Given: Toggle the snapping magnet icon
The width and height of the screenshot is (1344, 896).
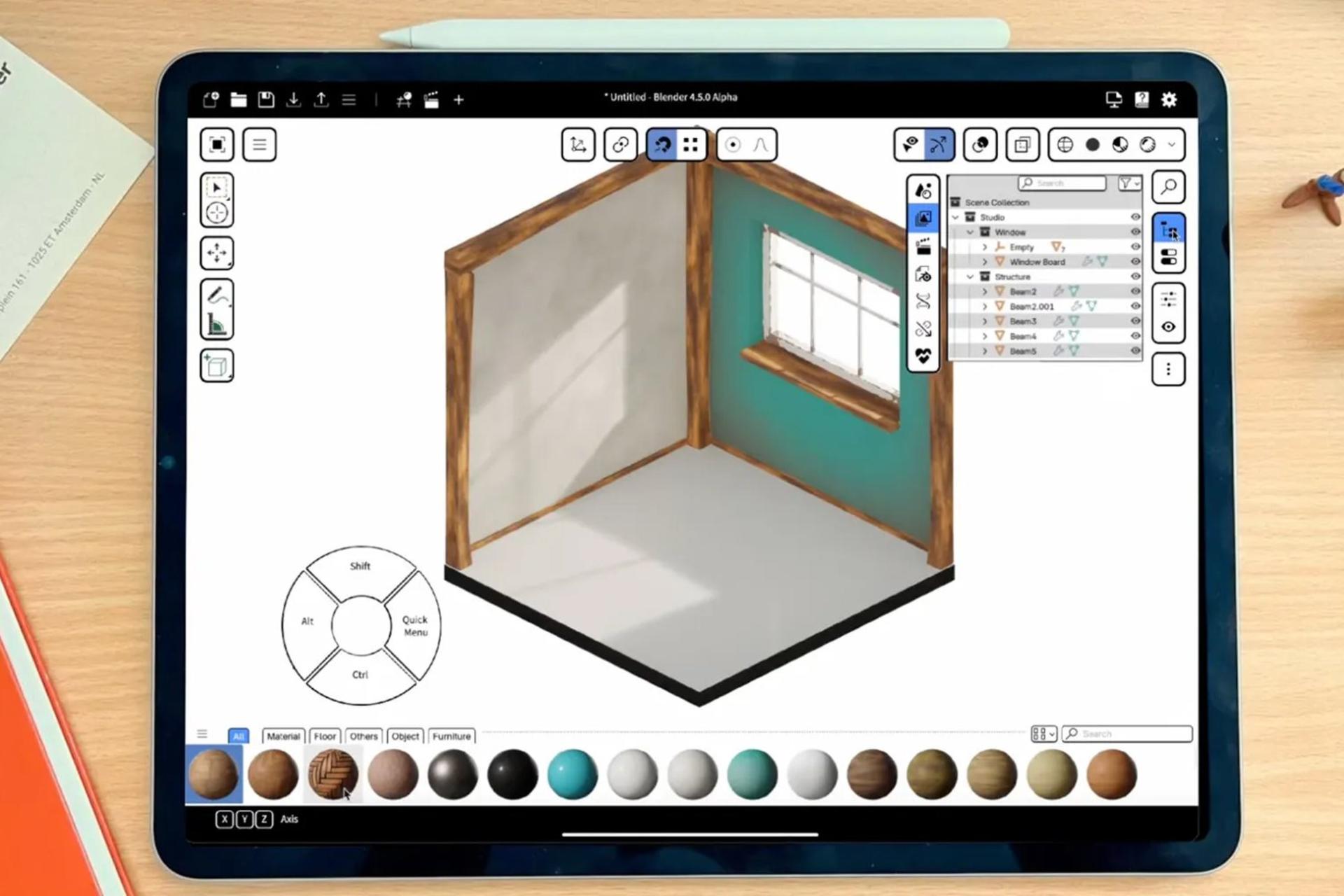Looking at the screenshot, I should coord(661,145).
